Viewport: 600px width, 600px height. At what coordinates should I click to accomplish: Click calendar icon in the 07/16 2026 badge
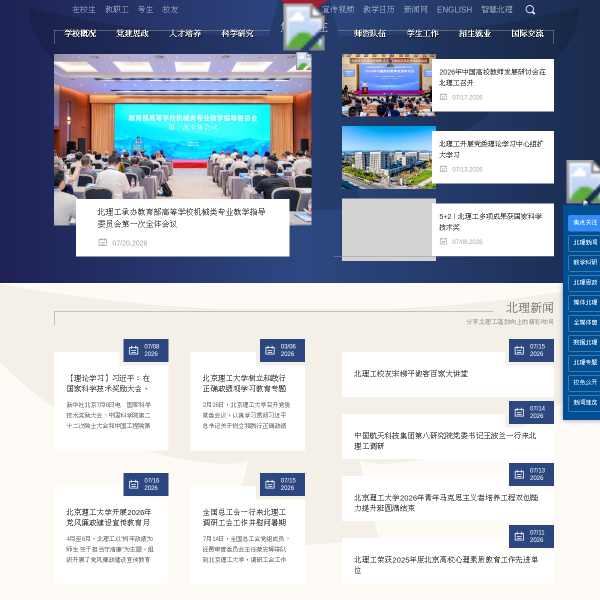click(x=134, y=484)
